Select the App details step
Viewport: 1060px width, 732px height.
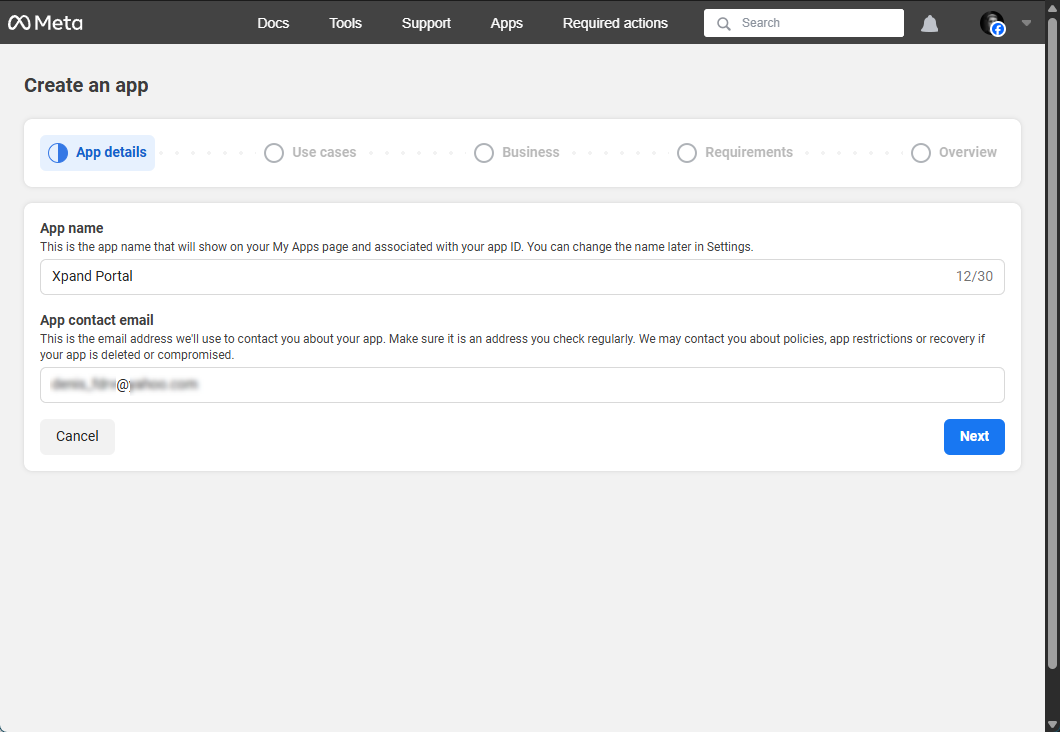tap(97, 153)
